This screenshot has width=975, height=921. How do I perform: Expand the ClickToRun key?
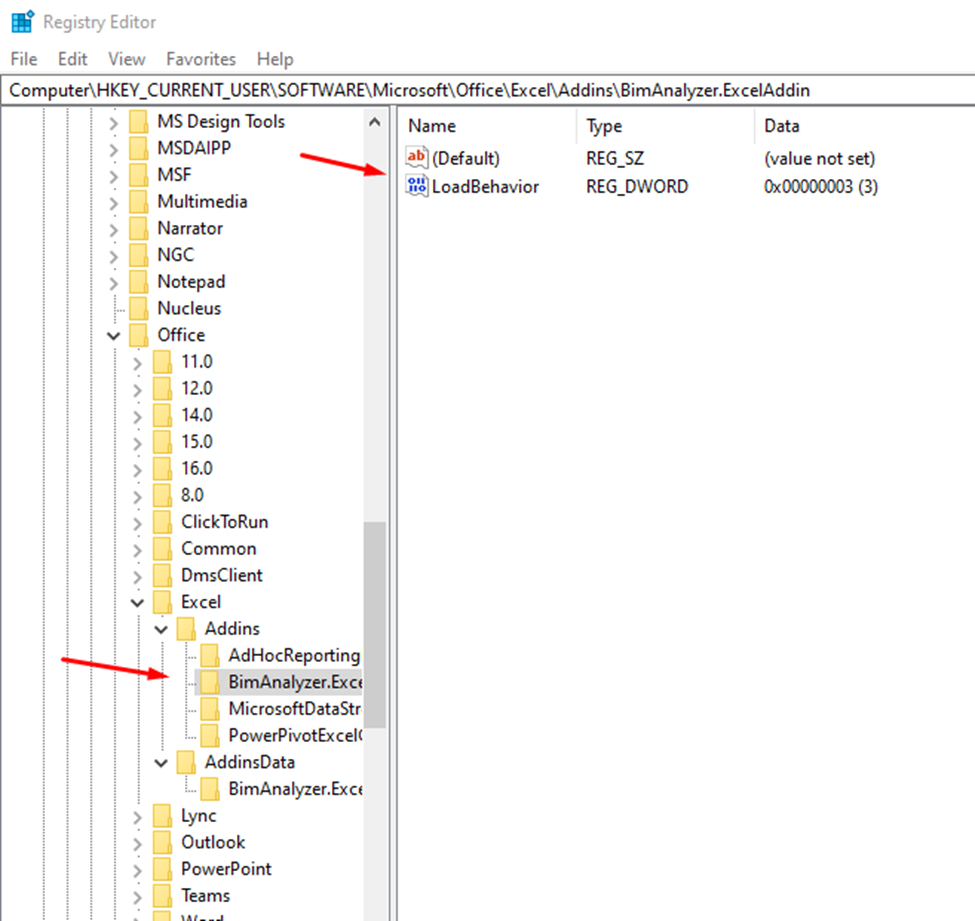pos(137,524)
